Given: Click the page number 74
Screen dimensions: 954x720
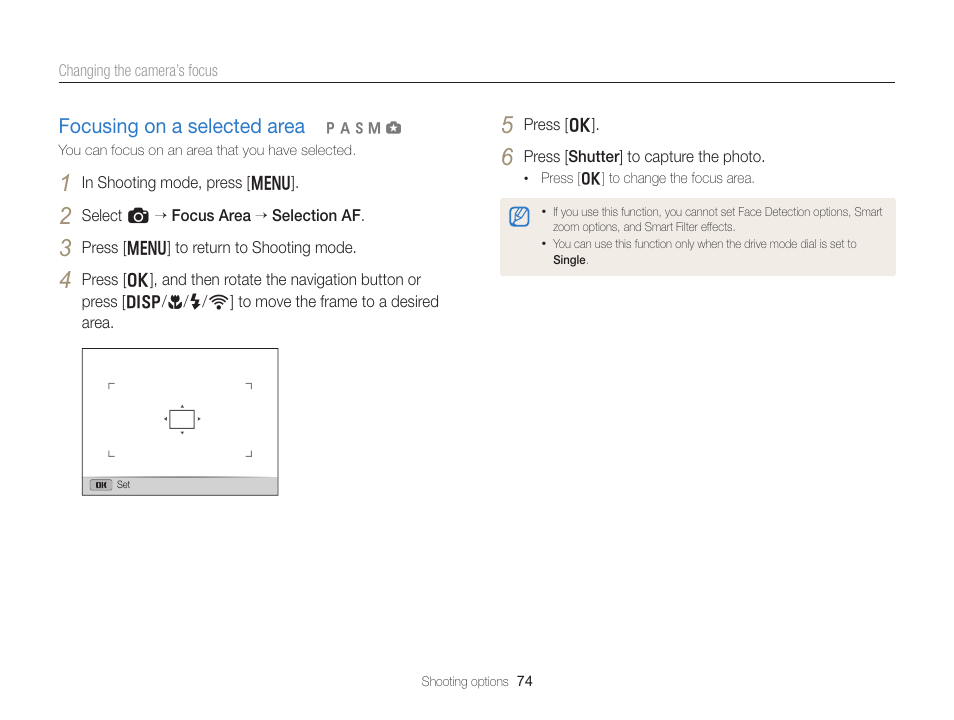Looking at the screenshot, I should point(524,681).
